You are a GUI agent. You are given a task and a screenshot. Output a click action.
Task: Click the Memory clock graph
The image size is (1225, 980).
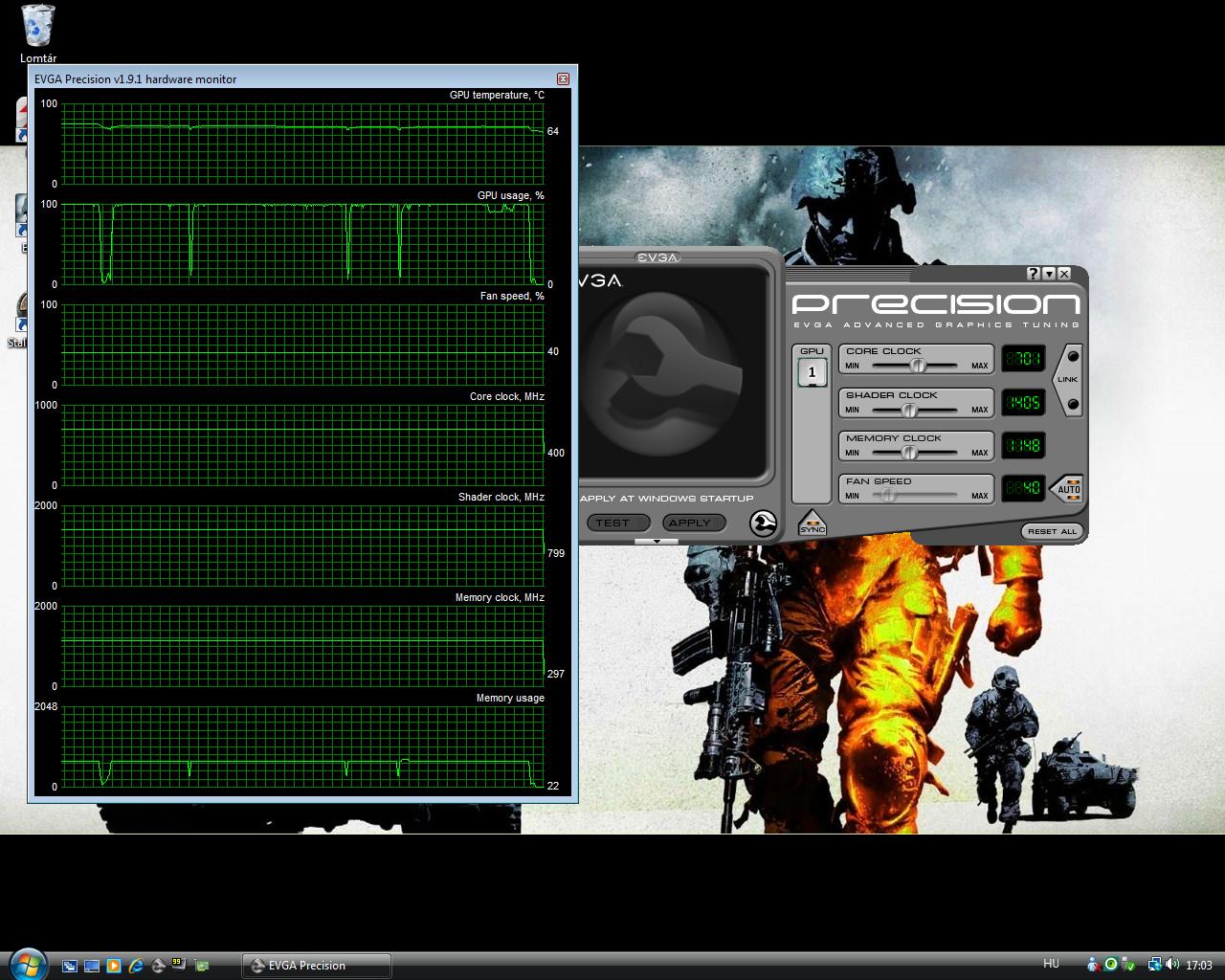click(x=303, y=646)
